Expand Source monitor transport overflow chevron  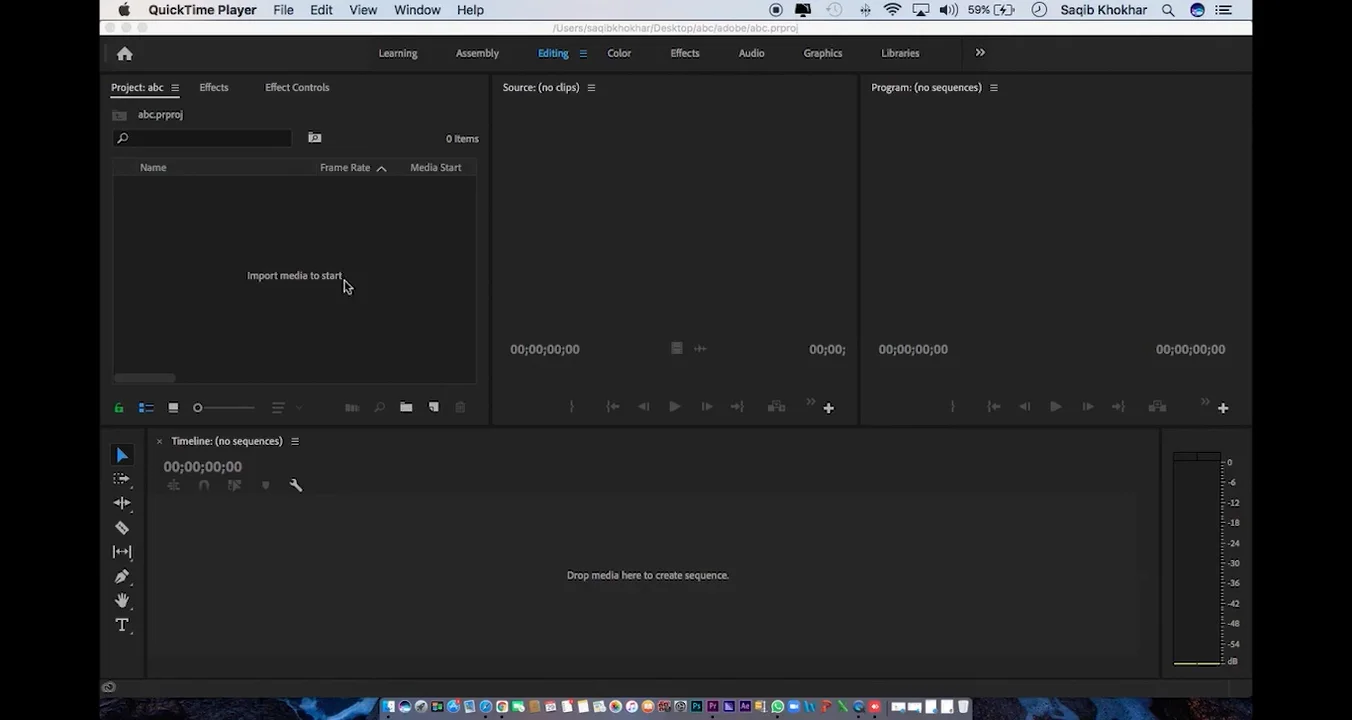point(811,403)
